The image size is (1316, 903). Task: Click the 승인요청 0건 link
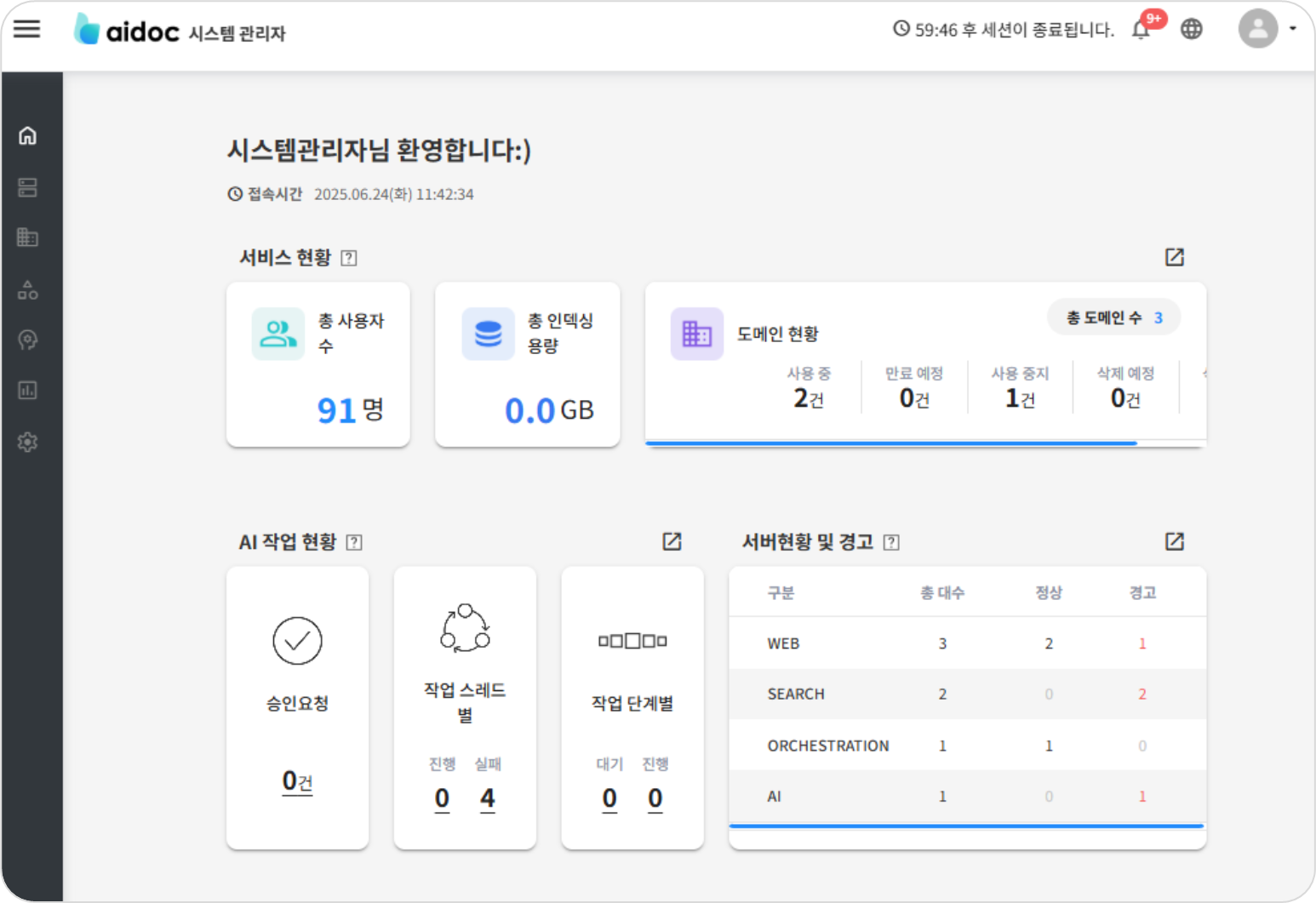tap(297, 781)
